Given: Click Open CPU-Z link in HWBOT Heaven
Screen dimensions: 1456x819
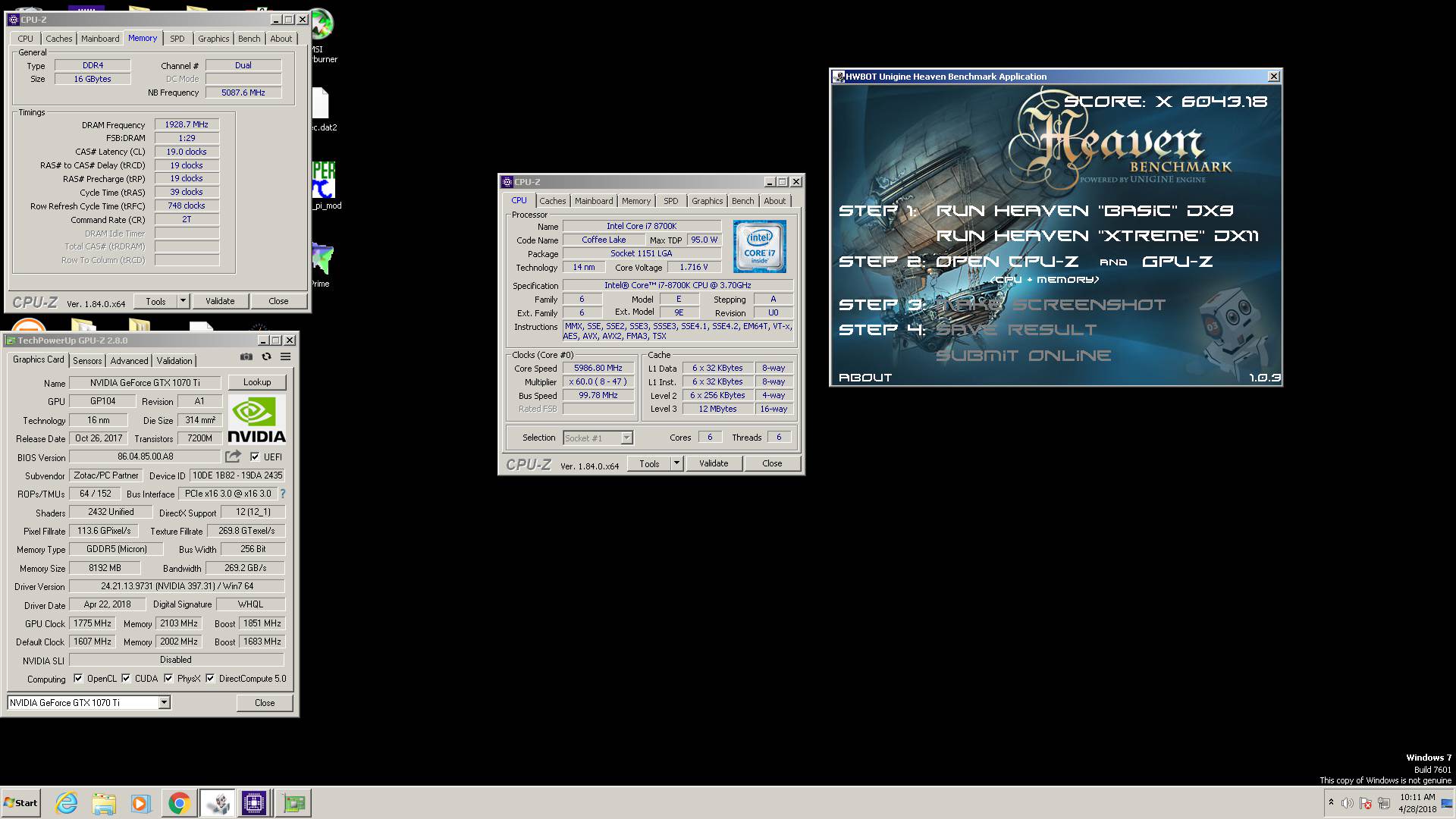Looking at the screenshot, I should pyautogui.click(x=1007, y=262).
